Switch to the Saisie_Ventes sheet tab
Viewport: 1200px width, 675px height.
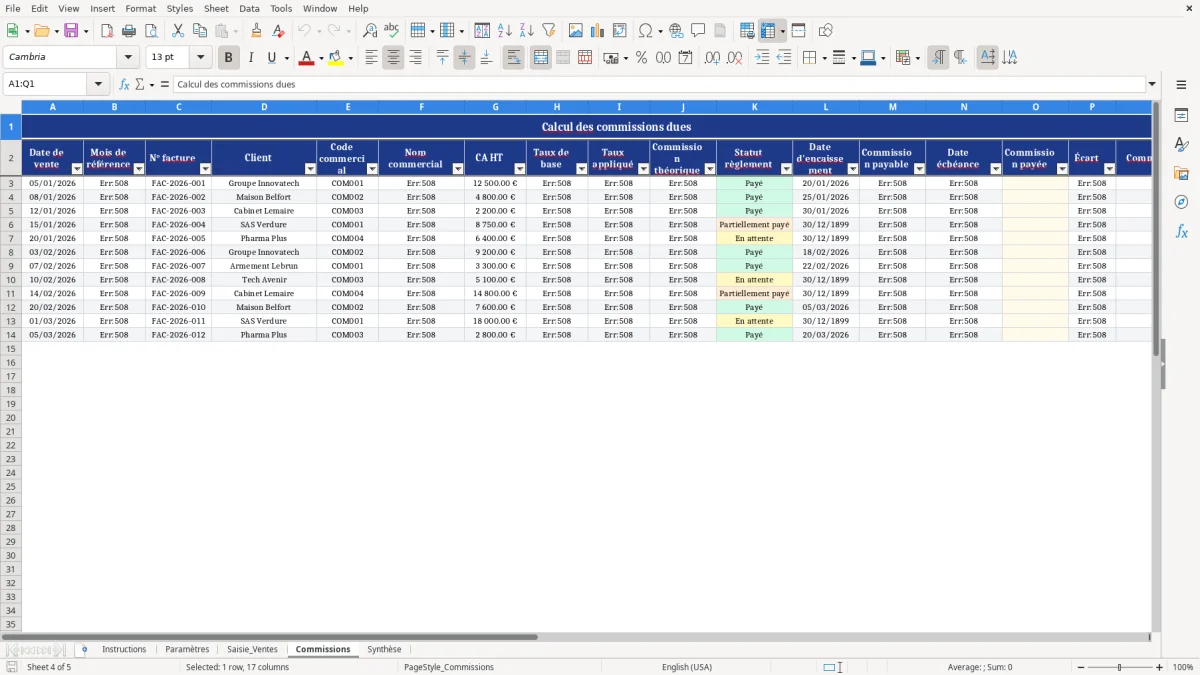click(252, 649)
